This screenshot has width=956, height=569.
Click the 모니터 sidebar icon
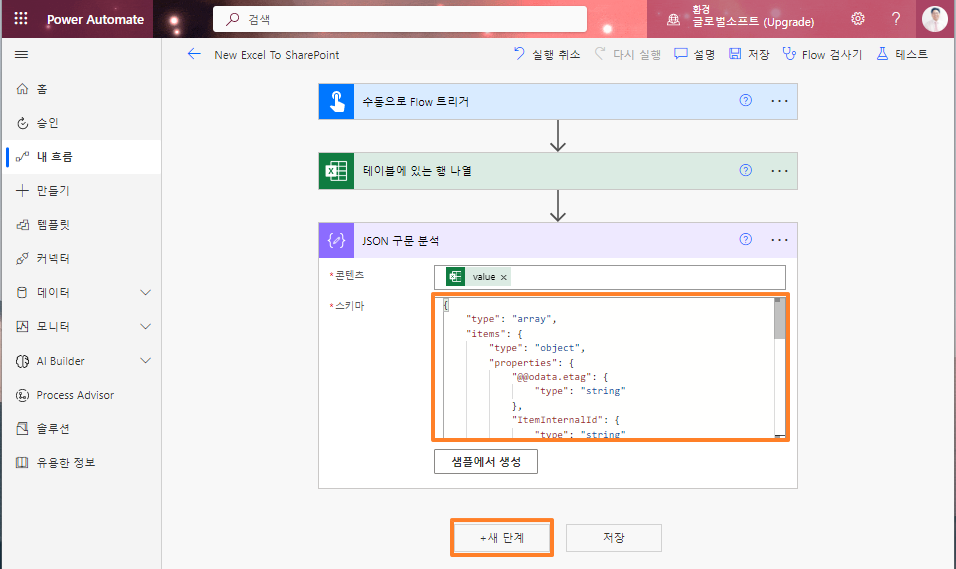click(22, 326)
